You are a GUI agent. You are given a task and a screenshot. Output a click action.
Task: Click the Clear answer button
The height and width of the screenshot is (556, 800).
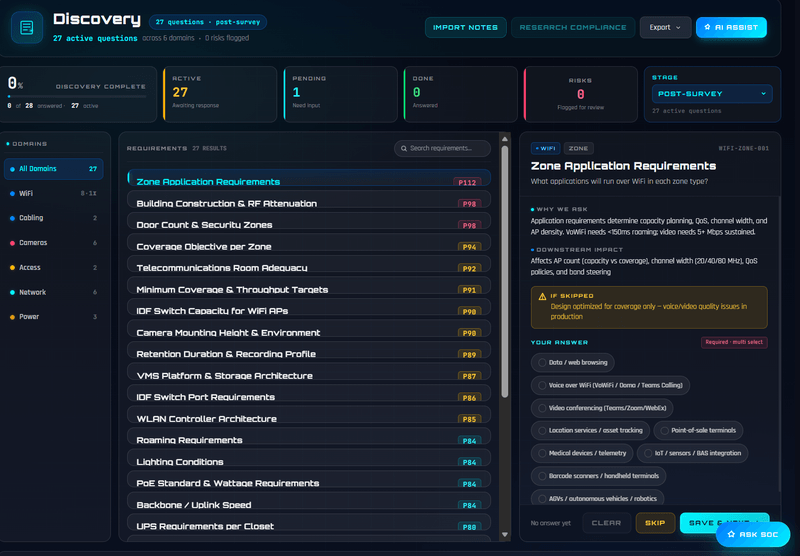pos(606,523)
